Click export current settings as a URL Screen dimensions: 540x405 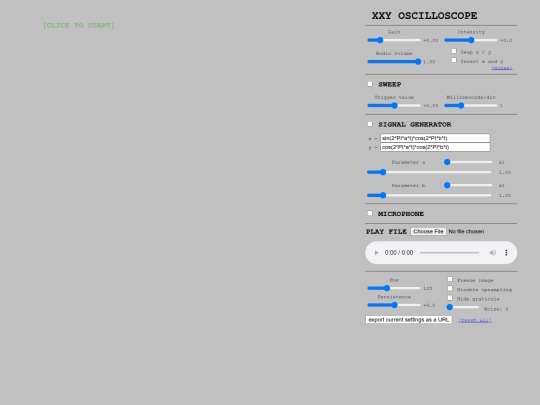point(408,320)
